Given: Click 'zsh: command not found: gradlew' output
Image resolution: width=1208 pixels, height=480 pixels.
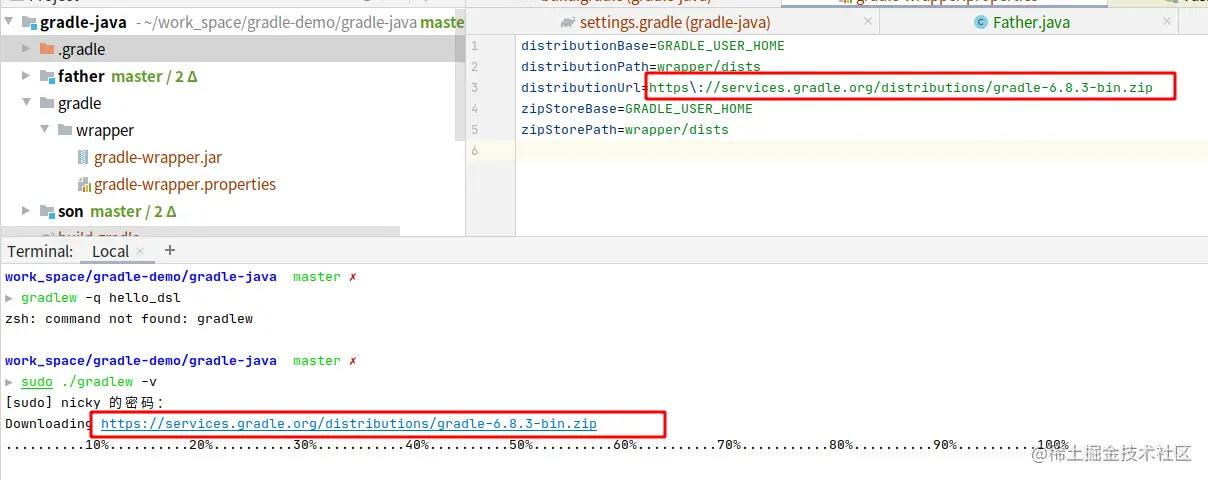Looking at the screenshot, I should pyautogui.click(x=129, y=318).
